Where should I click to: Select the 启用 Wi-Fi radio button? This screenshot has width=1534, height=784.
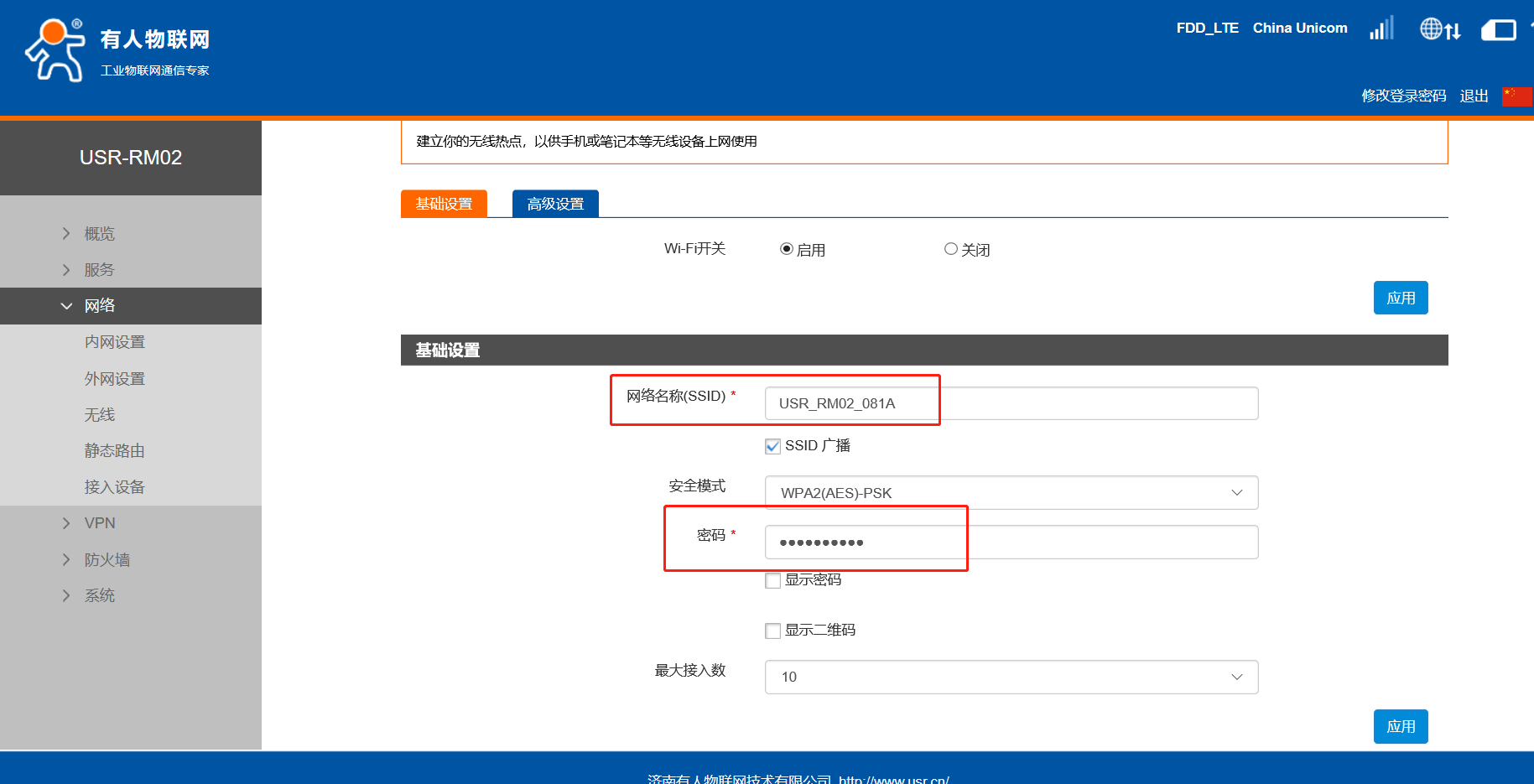click(787, 249)
